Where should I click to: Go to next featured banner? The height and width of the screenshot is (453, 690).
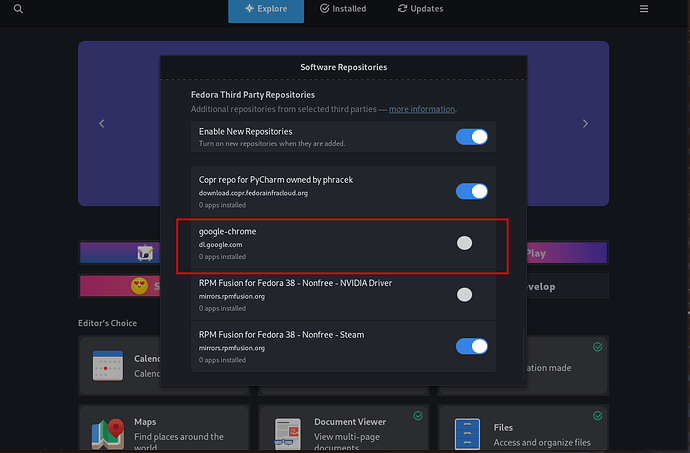click(x=585, y=124)
